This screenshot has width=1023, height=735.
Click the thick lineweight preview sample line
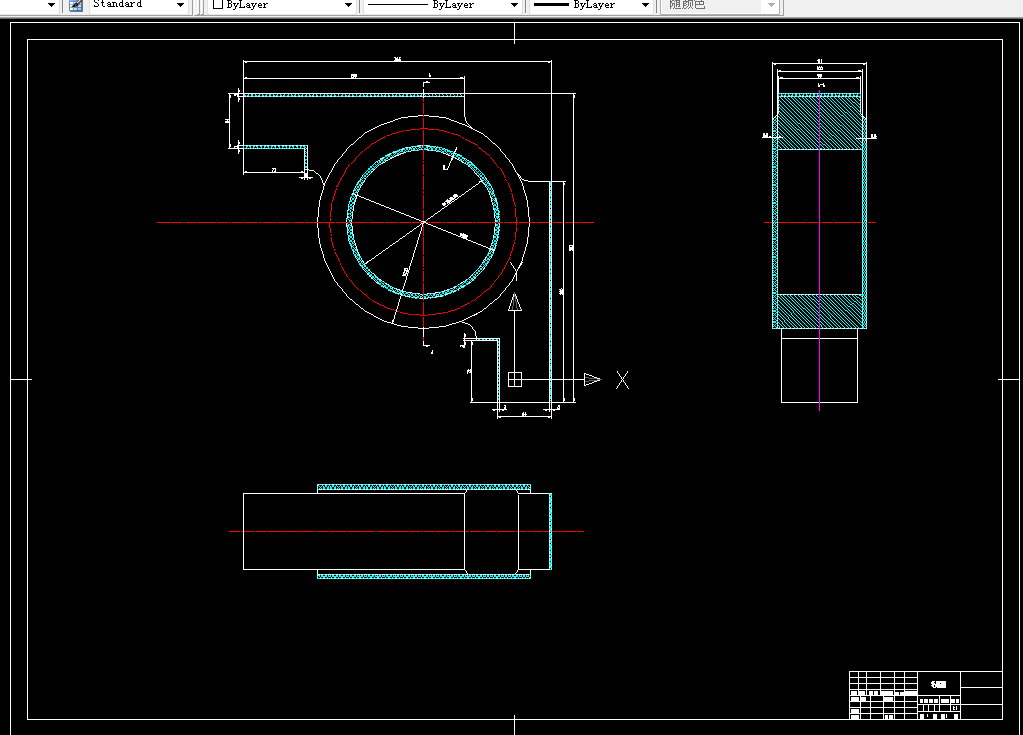[551, 5]
